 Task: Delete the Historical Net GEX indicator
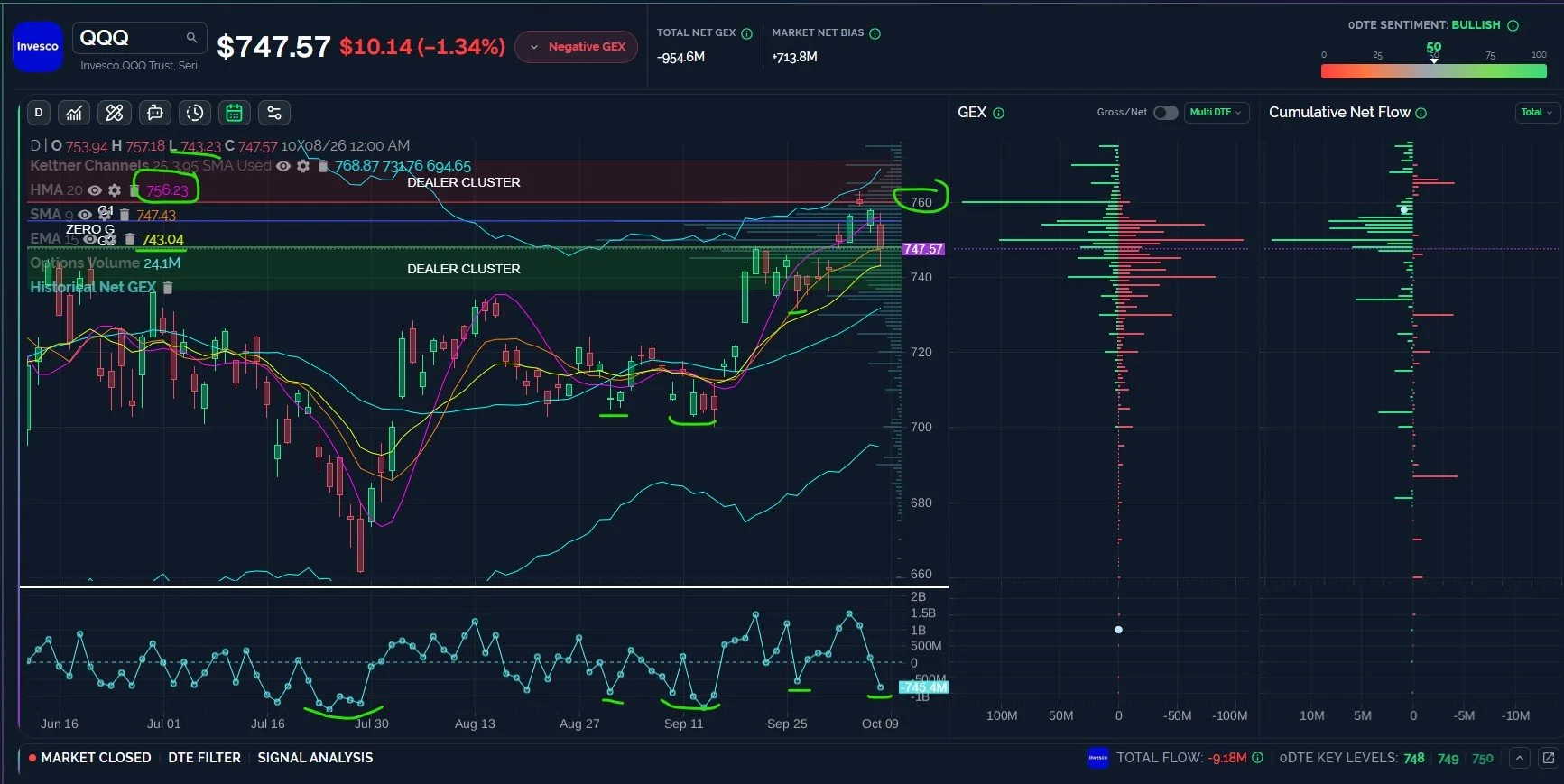click(x=168, y=287)
